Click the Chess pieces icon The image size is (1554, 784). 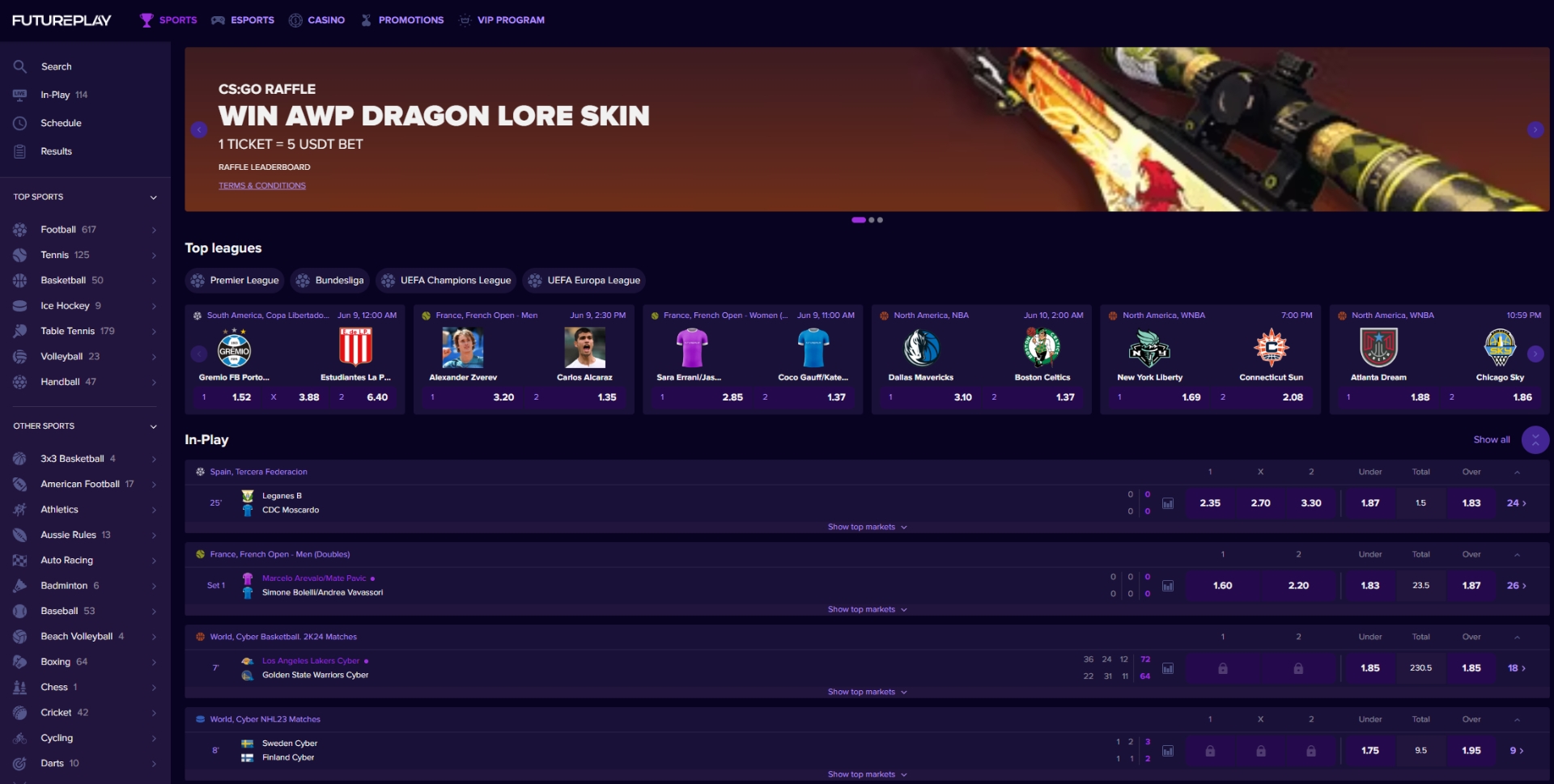(20, 687)
